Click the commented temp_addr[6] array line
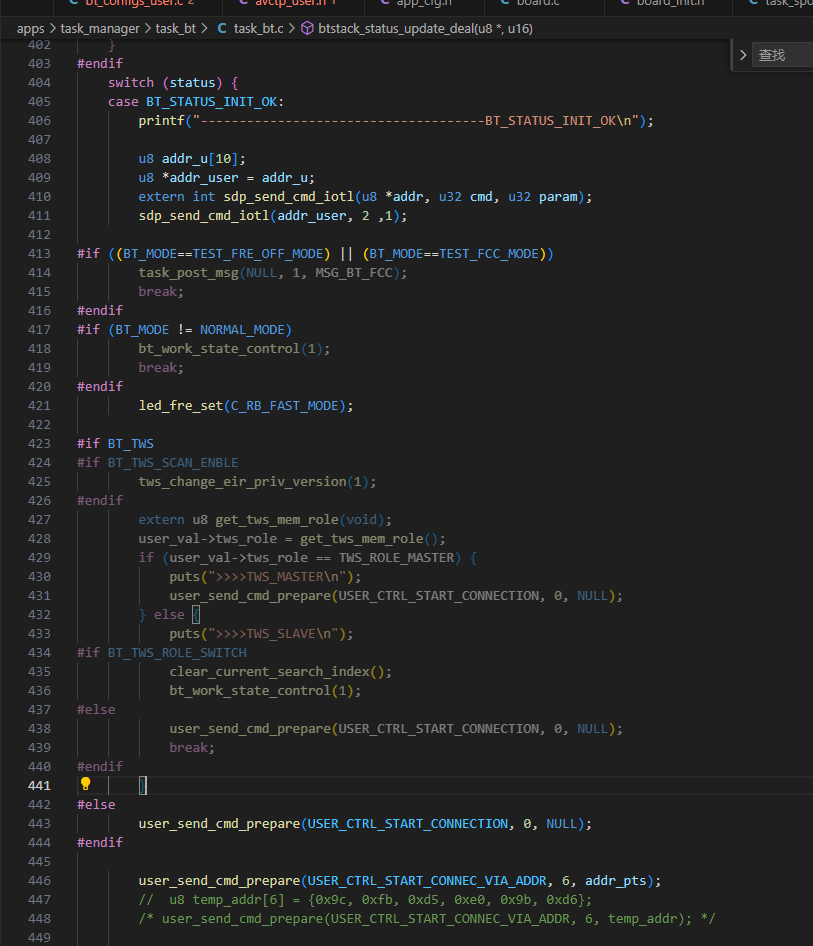 click(365, 900)
